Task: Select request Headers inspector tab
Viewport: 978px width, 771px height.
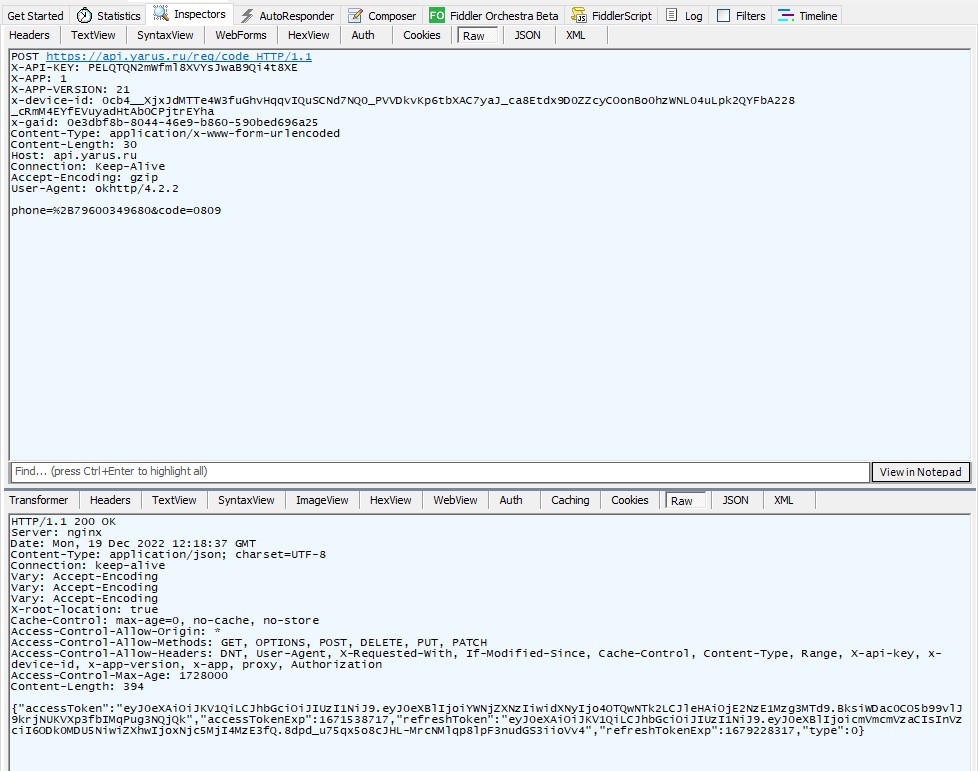Action: [29, 35]
